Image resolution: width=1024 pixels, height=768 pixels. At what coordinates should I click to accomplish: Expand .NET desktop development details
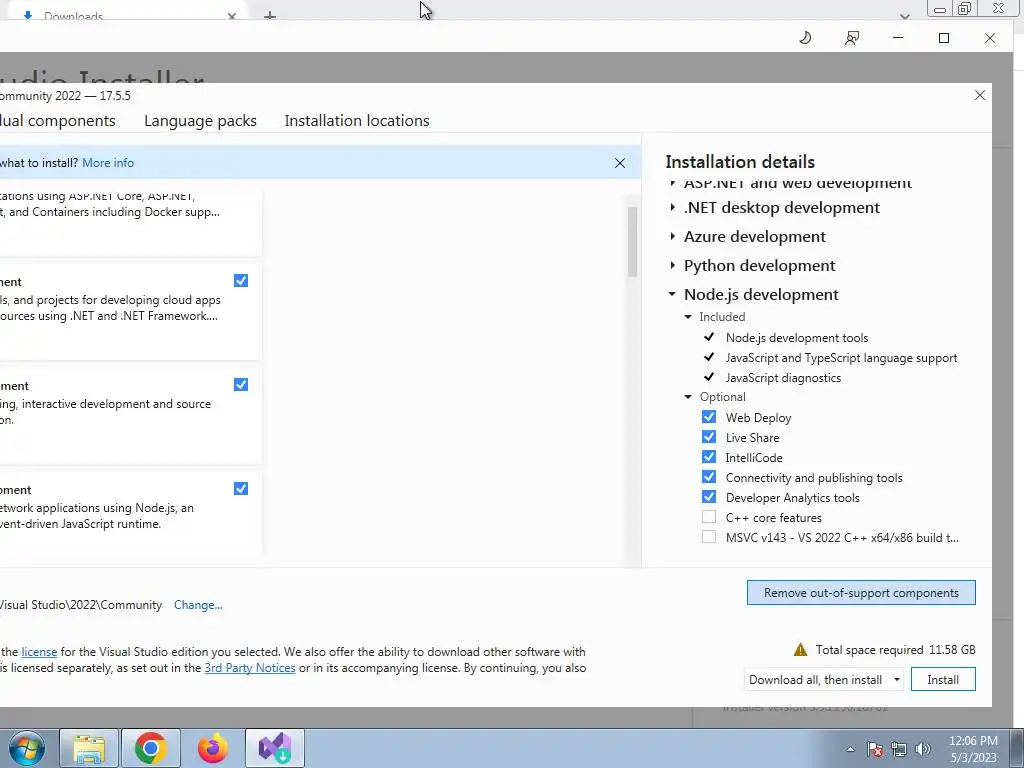tap(673, 208)
